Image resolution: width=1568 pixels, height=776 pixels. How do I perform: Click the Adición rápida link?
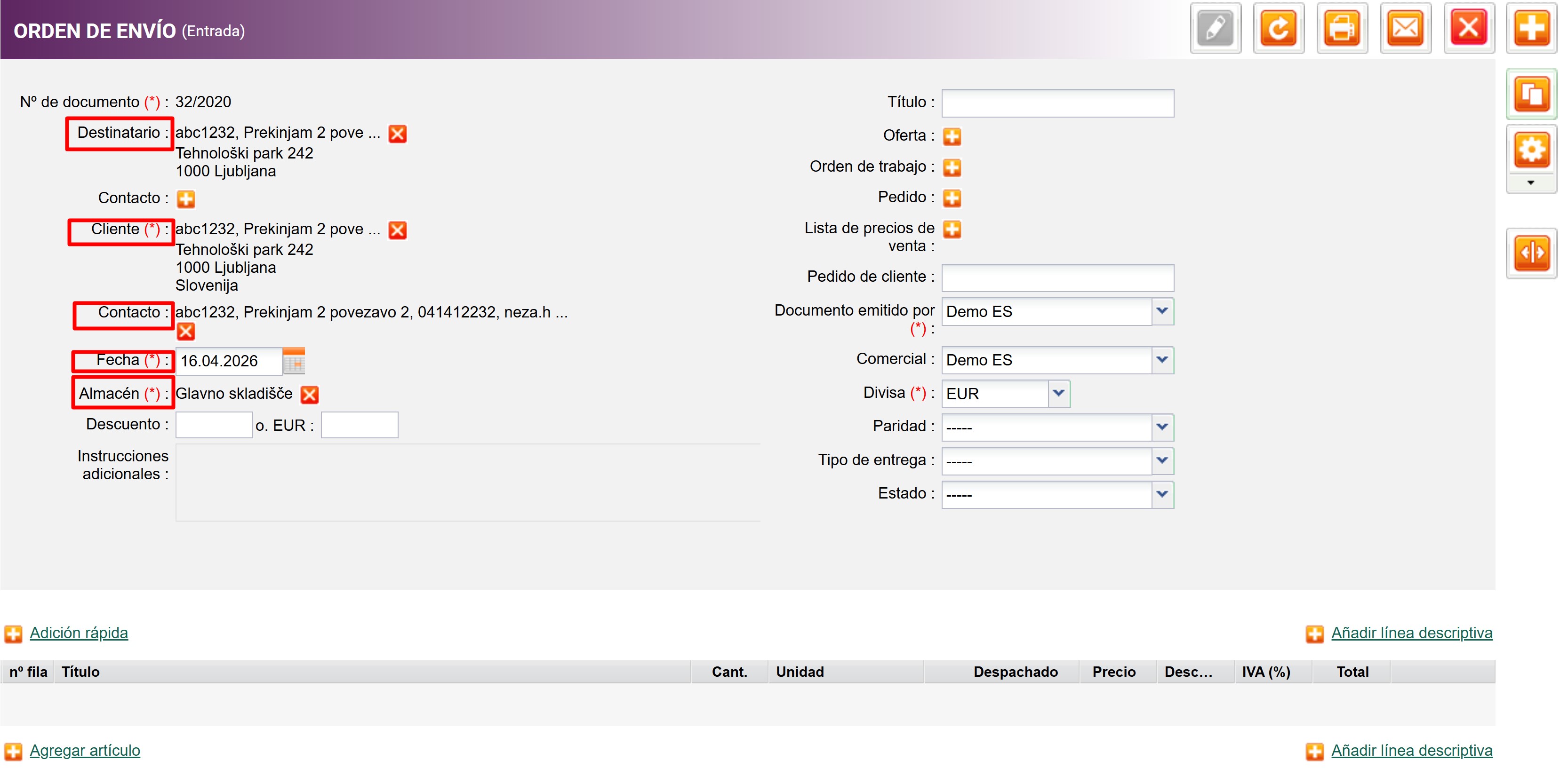[79, 633]
